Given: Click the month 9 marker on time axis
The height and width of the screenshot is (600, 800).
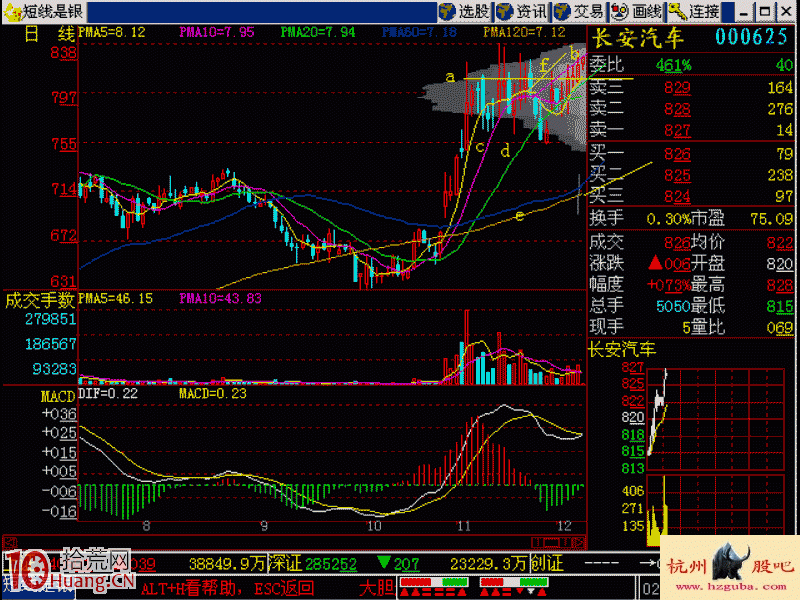Looking at the screenshot, I should pos(264,526).
